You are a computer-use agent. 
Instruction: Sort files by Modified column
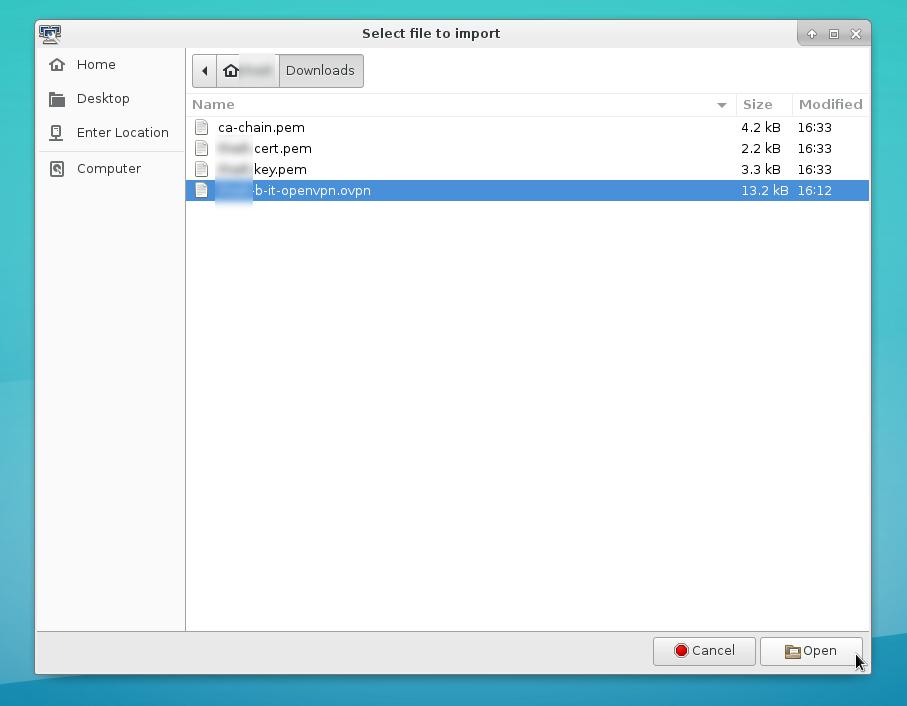tap(829, 105)
